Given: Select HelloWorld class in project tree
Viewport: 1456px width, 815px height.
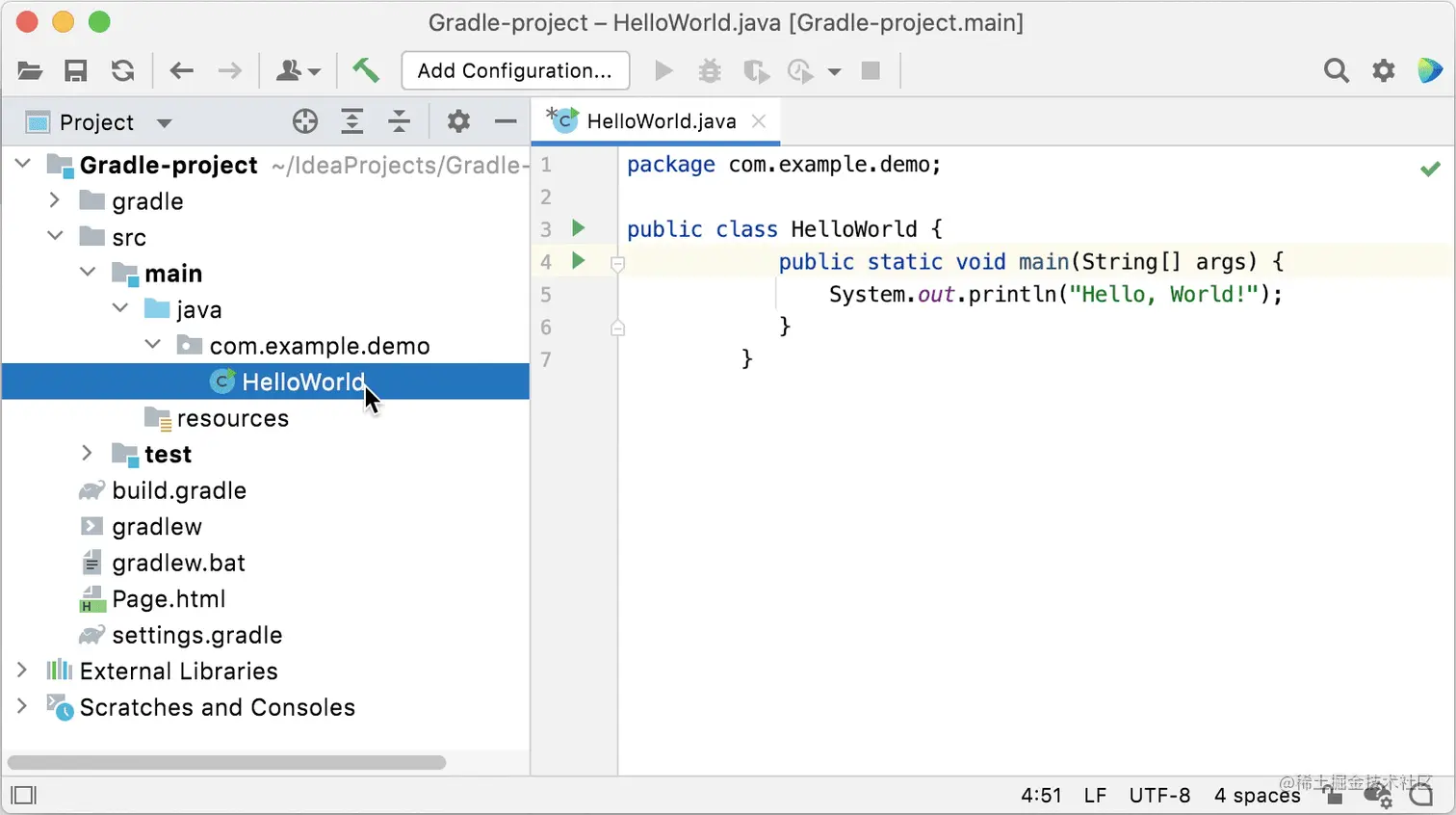Looking at the screenshot, I should pyautogui.click(x=266, y=381).
